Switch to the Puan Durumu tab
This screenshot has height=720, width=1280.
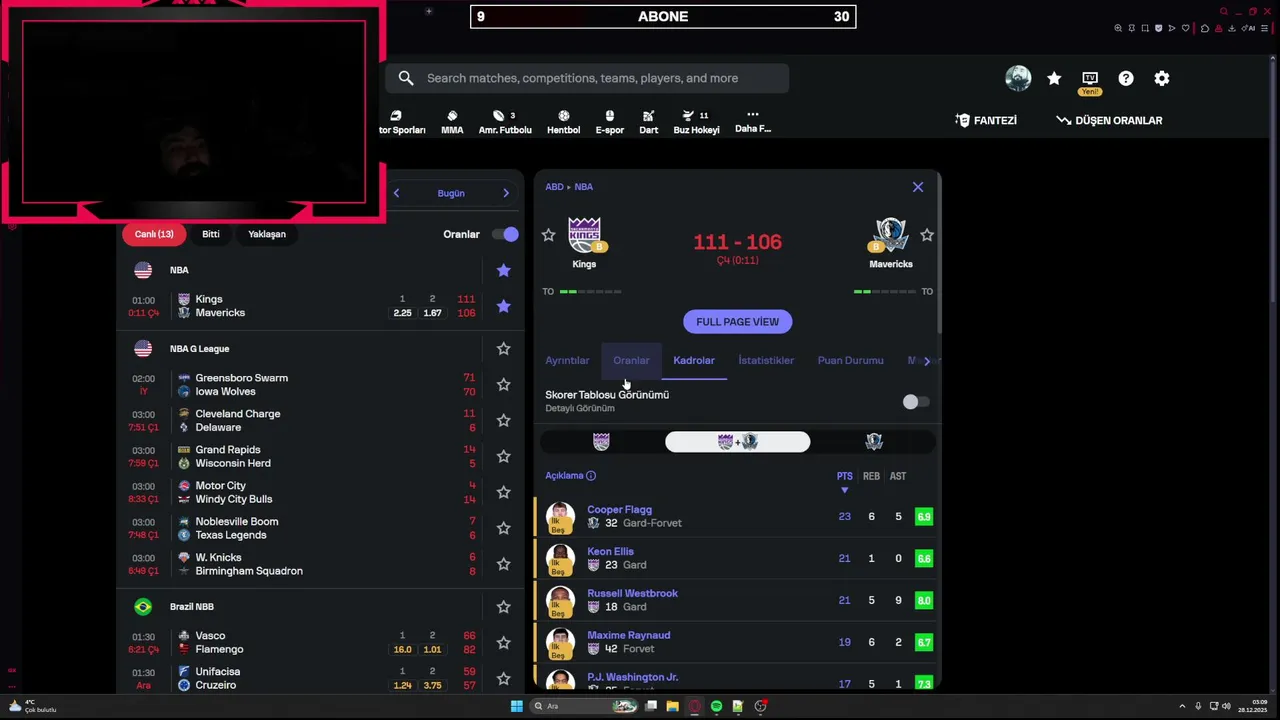(x=850, y=361)
